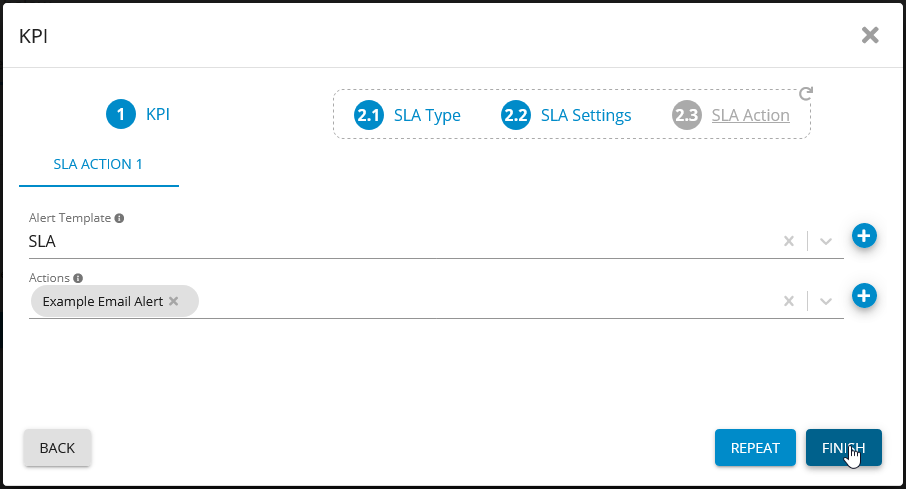Image resolution: width=906 pixels, height=489 pixels.
Task: Click the info icon beside Actions label
Action: click(x=78, y=278)
